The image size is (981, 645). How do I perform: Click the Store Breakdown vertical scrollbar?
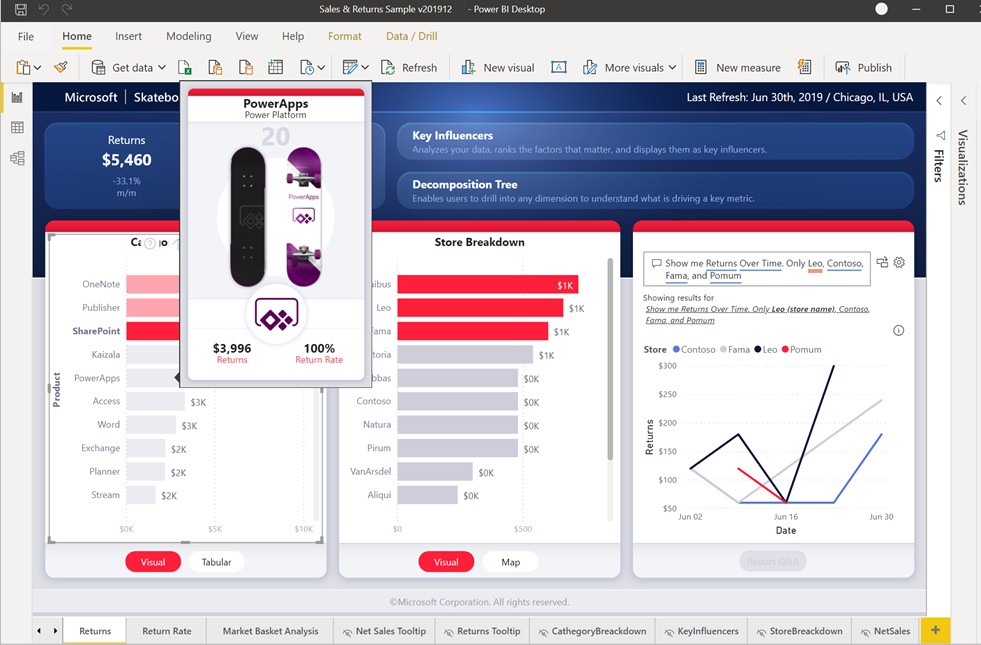click(610, 360)
